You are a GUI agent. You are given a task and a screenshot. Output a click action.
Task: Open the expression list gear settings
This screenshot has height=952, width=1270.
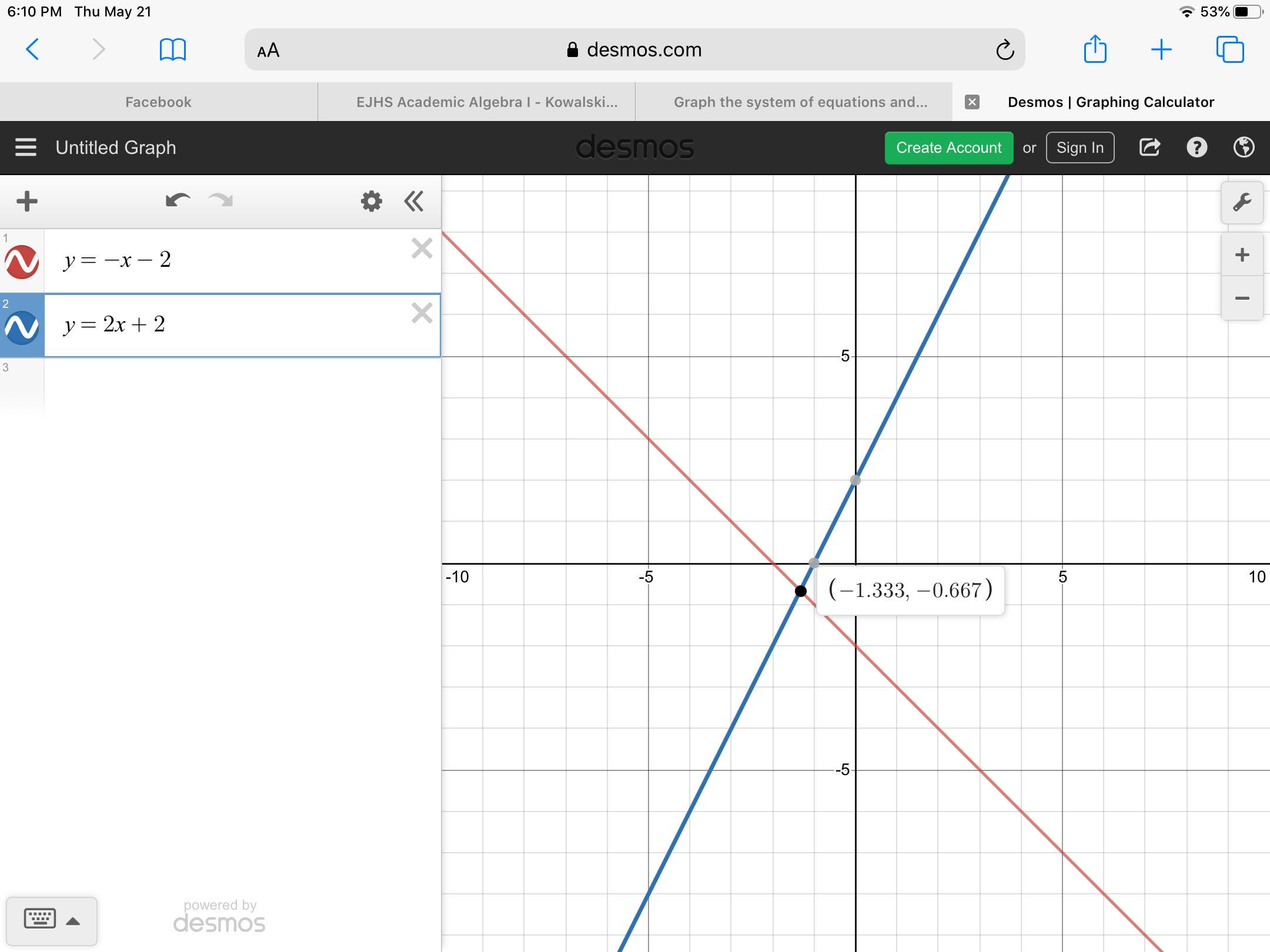371,202
